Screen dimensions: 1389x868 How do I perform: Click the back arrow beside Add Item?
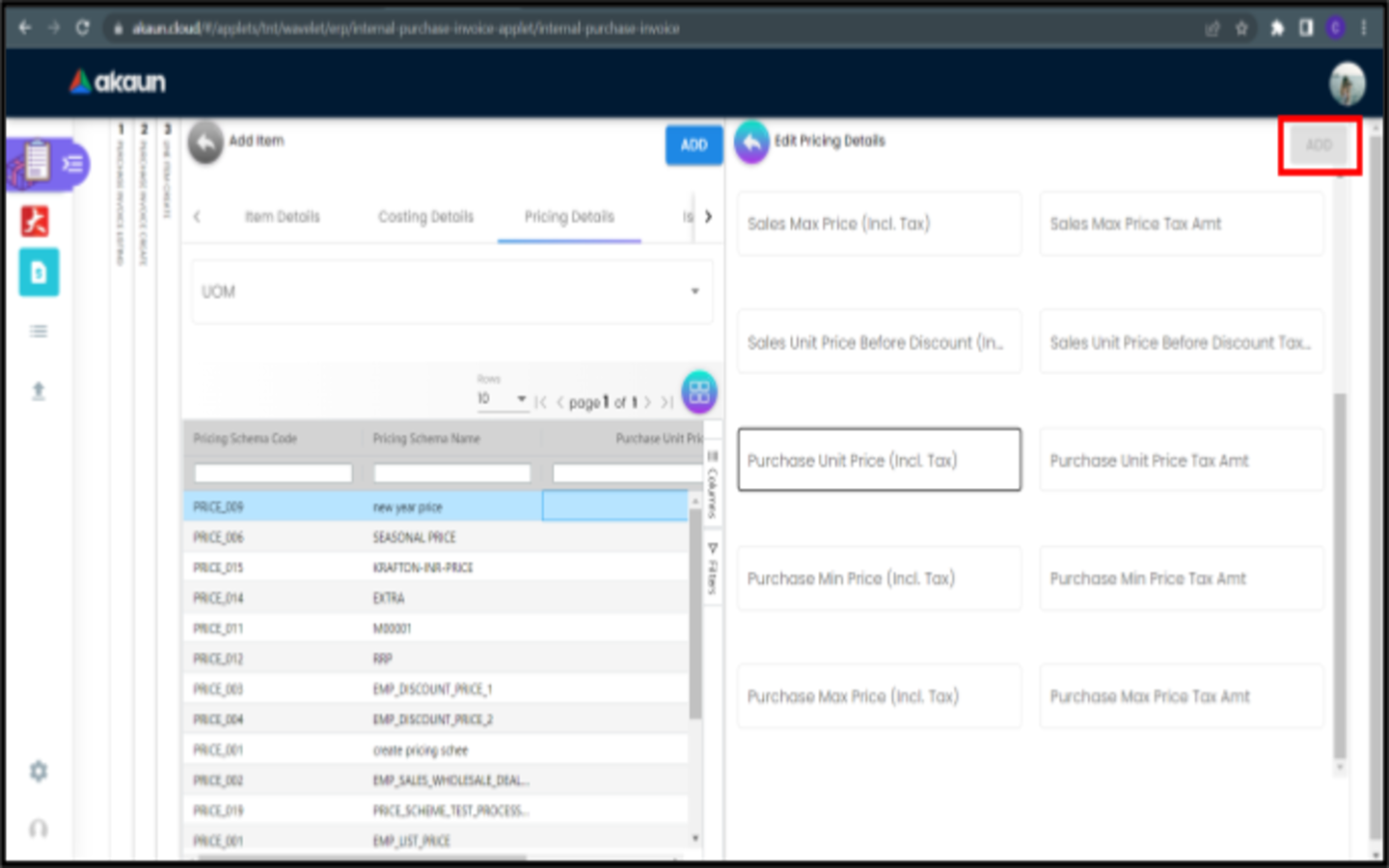pyautogui.click(x=204, y=144)
